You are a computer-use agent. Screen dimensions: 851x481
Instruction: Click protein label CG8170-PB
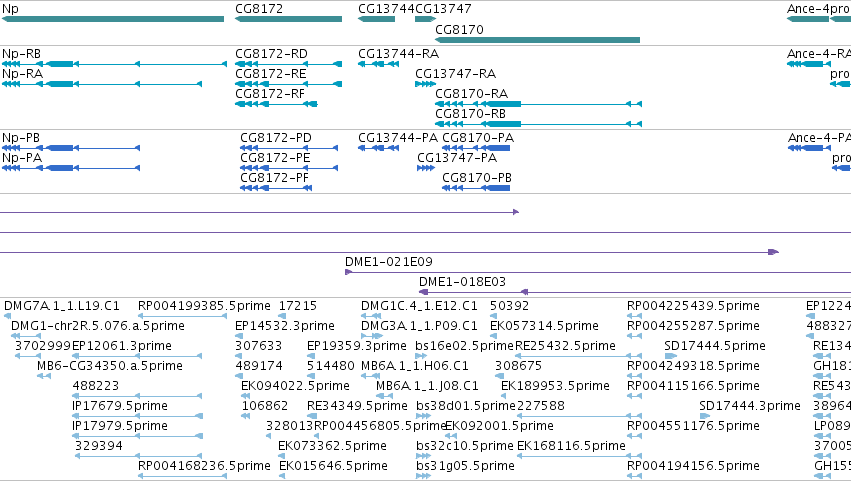477,178
